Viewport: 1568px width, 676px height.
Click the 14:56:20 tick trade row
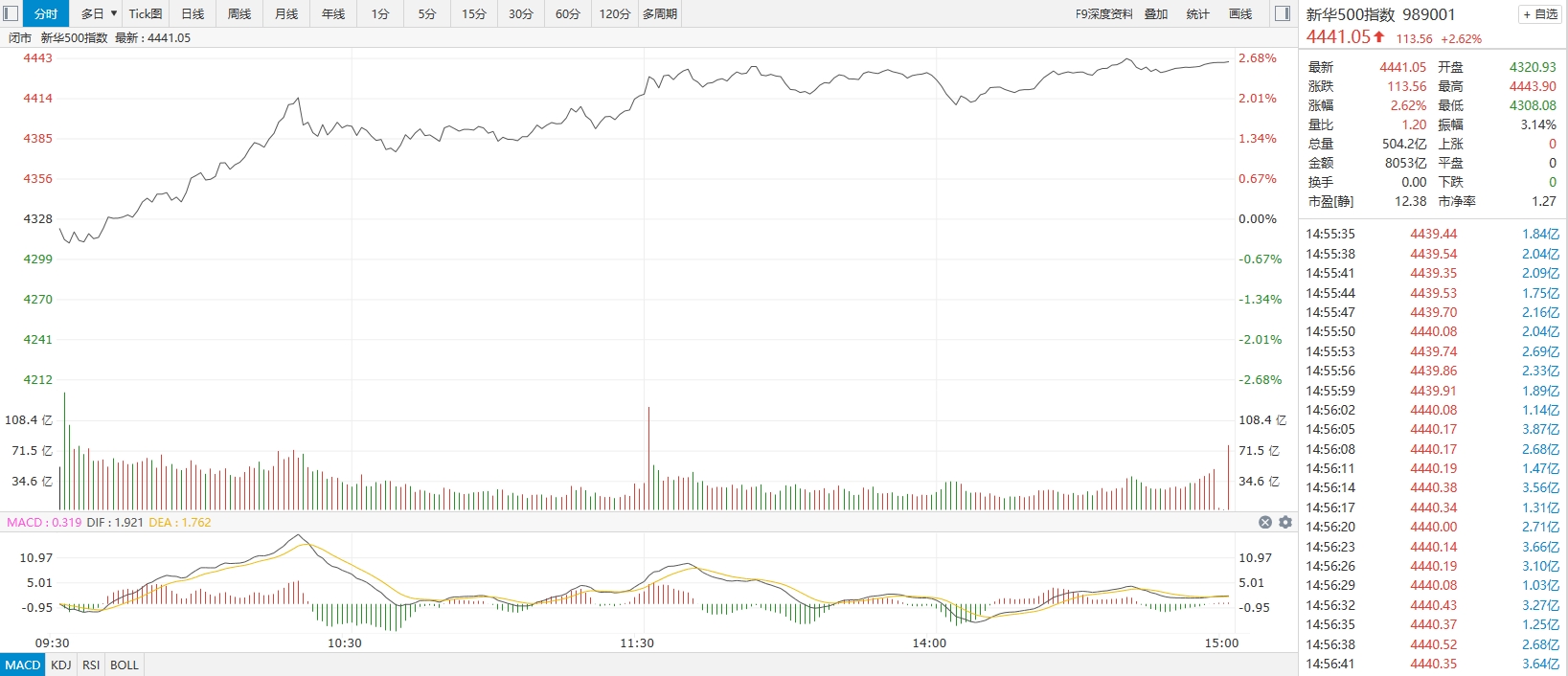coord(1432,527)
